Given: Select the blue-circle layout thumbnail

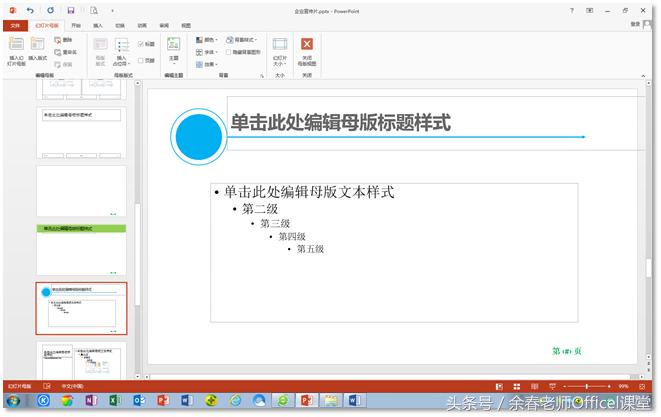Looking at the screenshot, I should (x=81, y=309).
